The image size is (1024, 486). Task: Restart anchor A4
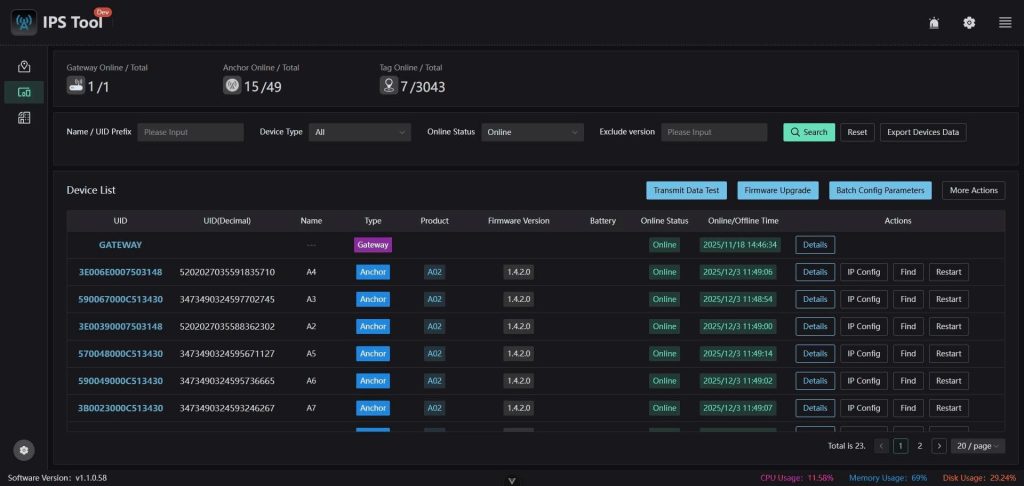tap(948, 272)
